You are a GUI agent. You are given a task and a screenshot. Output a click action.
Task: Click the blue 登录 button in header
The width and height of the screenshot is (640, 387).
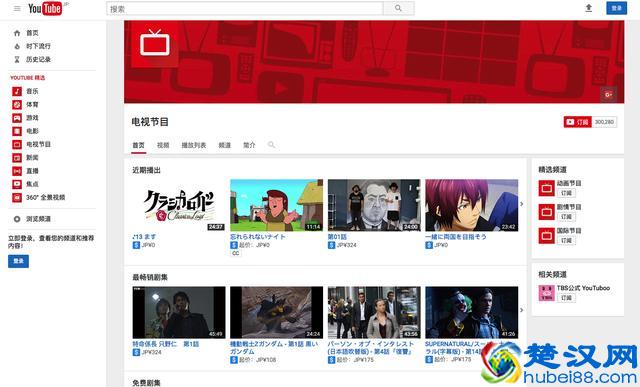tap(616, 8)
